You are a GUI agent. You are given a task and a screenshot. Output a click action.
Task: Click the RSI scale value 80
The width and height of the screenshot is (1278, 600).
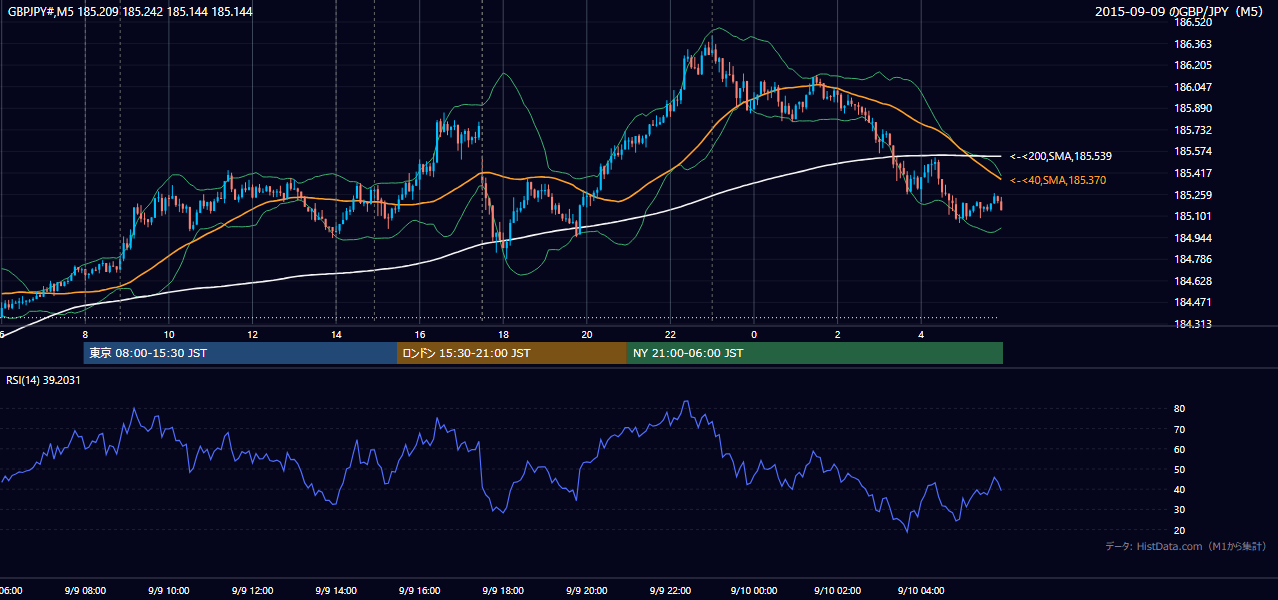(1179, 409)
